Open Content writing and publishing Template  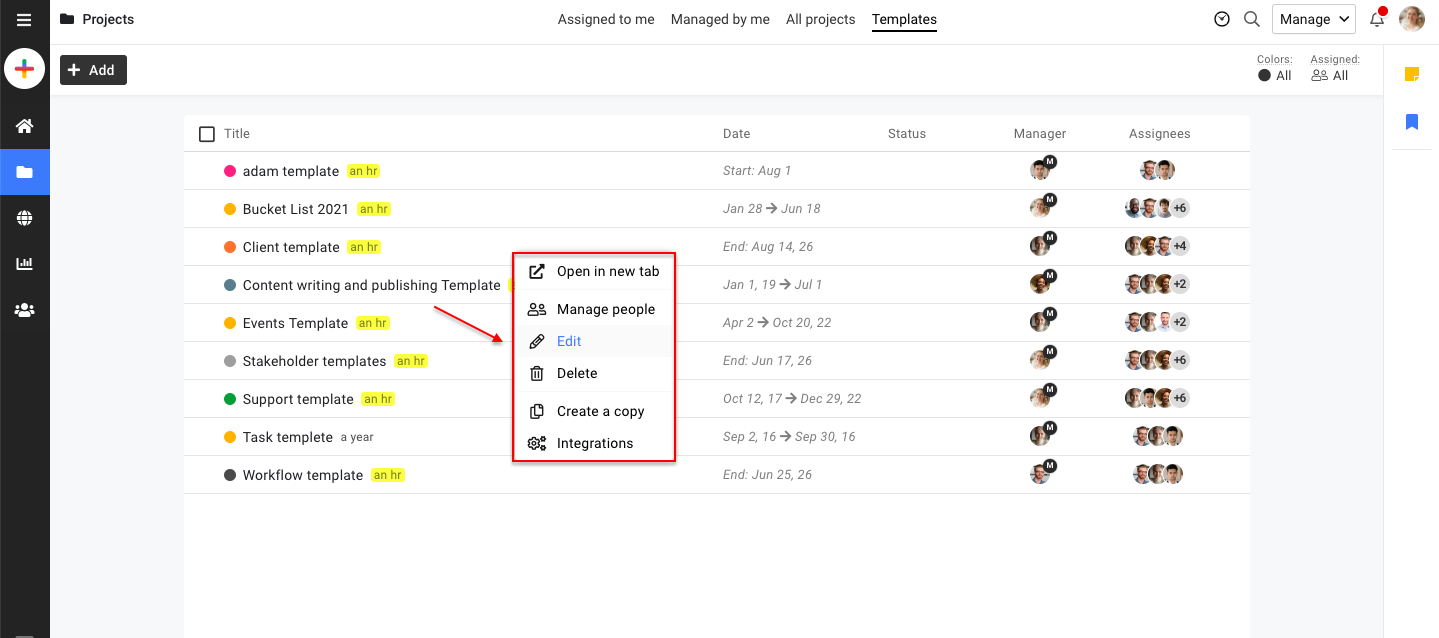(x=371, y=285)
